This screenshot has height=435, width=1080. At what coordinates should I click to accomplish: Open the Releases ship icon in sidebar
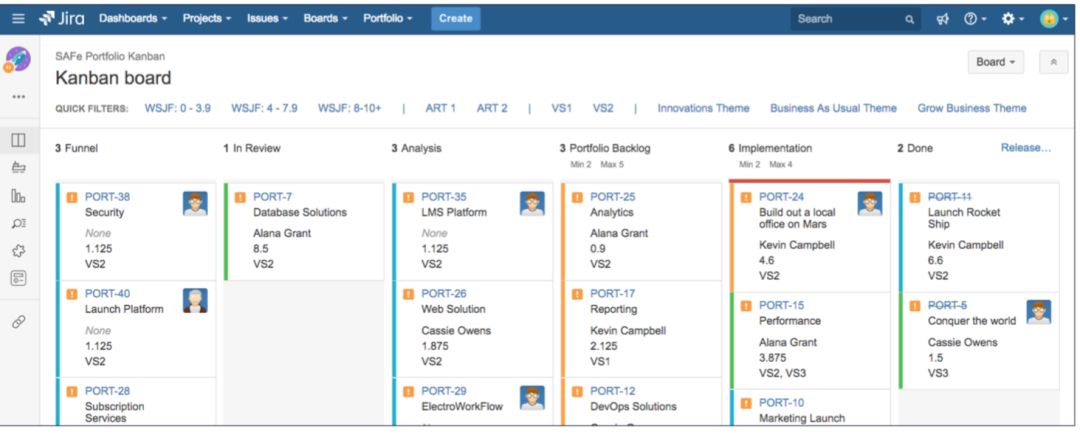click(x=18, y=167)
